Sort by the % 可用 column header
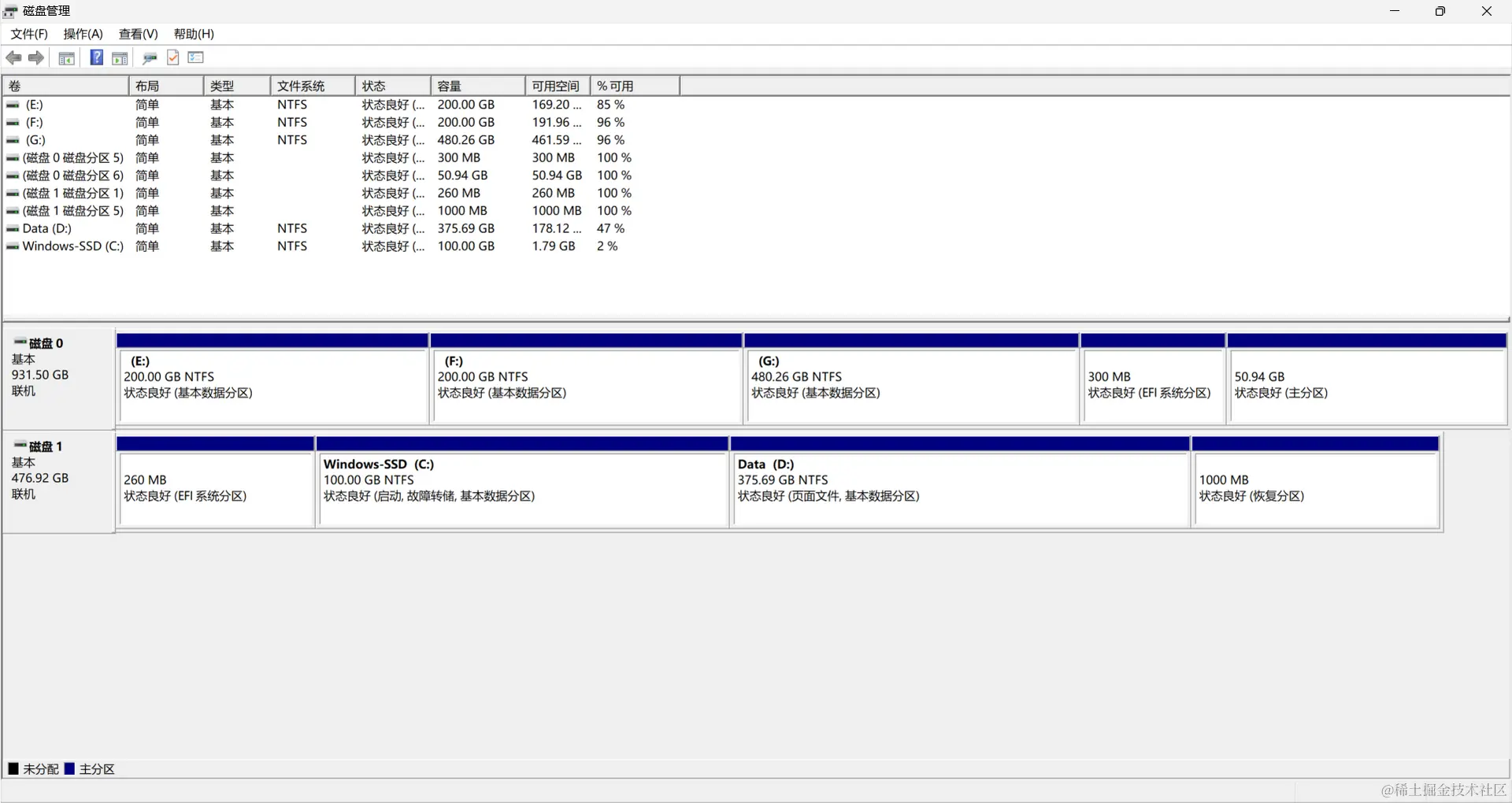This screenshot has width=1512, height=803. coord(636,86)
